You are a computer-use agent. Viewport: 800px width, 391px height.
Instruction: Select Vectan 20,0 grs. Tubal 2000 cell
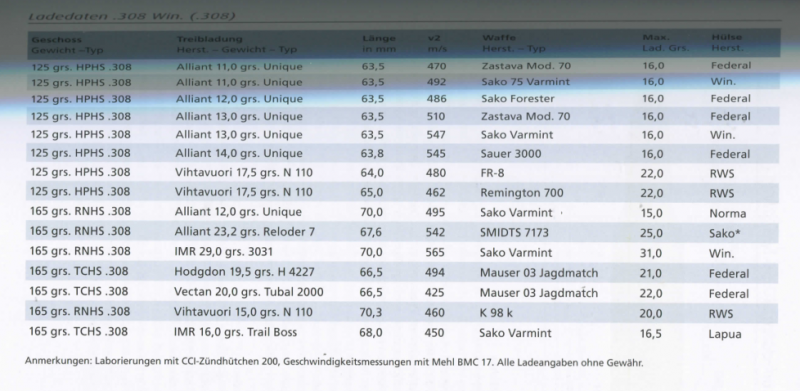pyautogui.click(x=249, y=292)
